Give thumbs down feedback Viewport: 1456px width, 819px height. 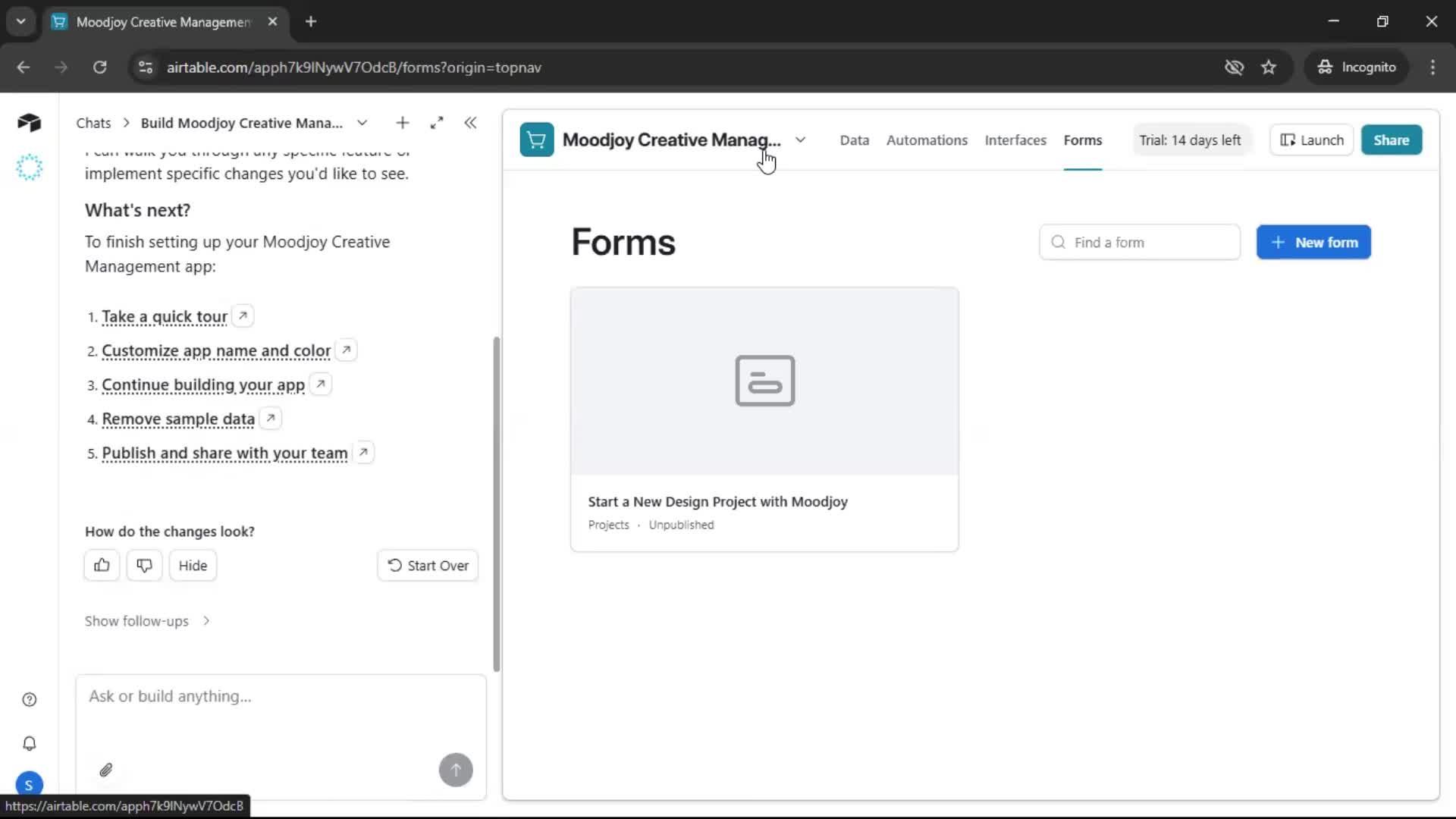pos(144,565)
